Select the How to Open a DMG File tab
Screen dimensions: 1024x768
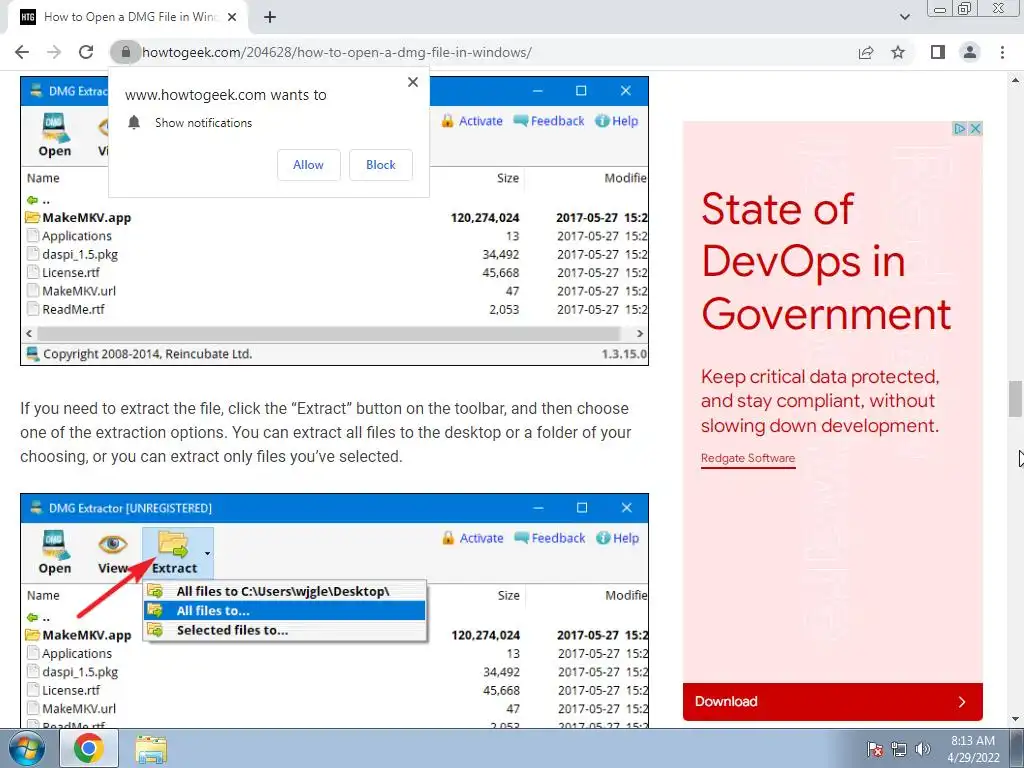[x=127, y=18]
